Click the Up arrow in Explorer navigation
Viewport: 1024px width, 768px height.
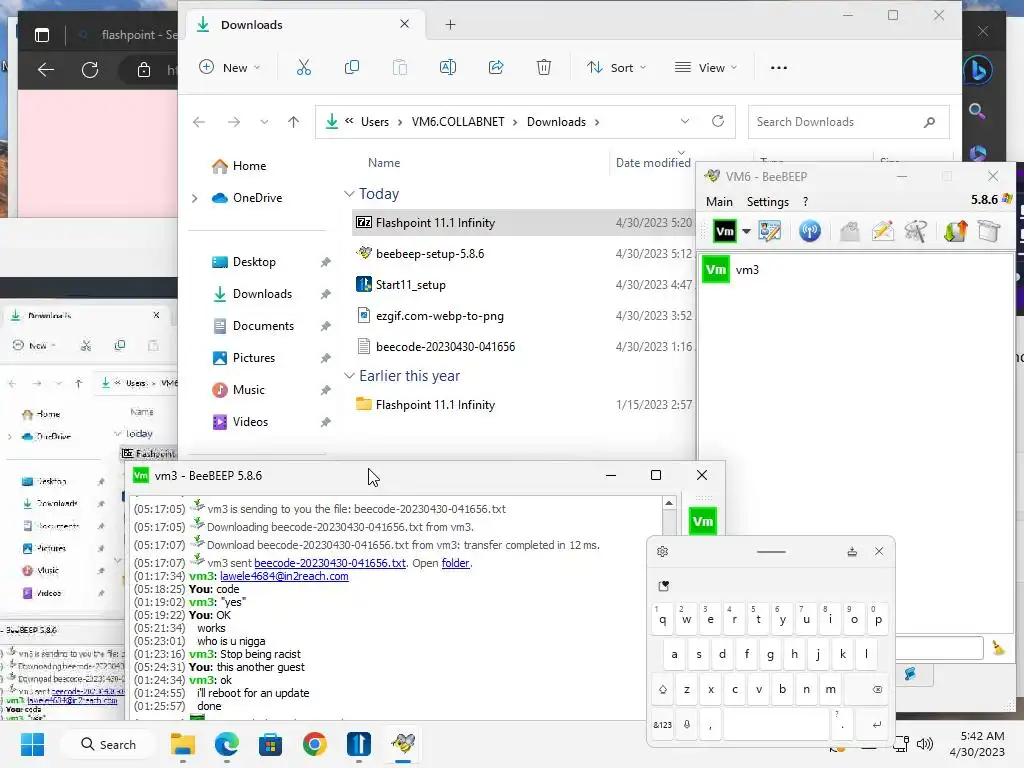pos(293,121)
